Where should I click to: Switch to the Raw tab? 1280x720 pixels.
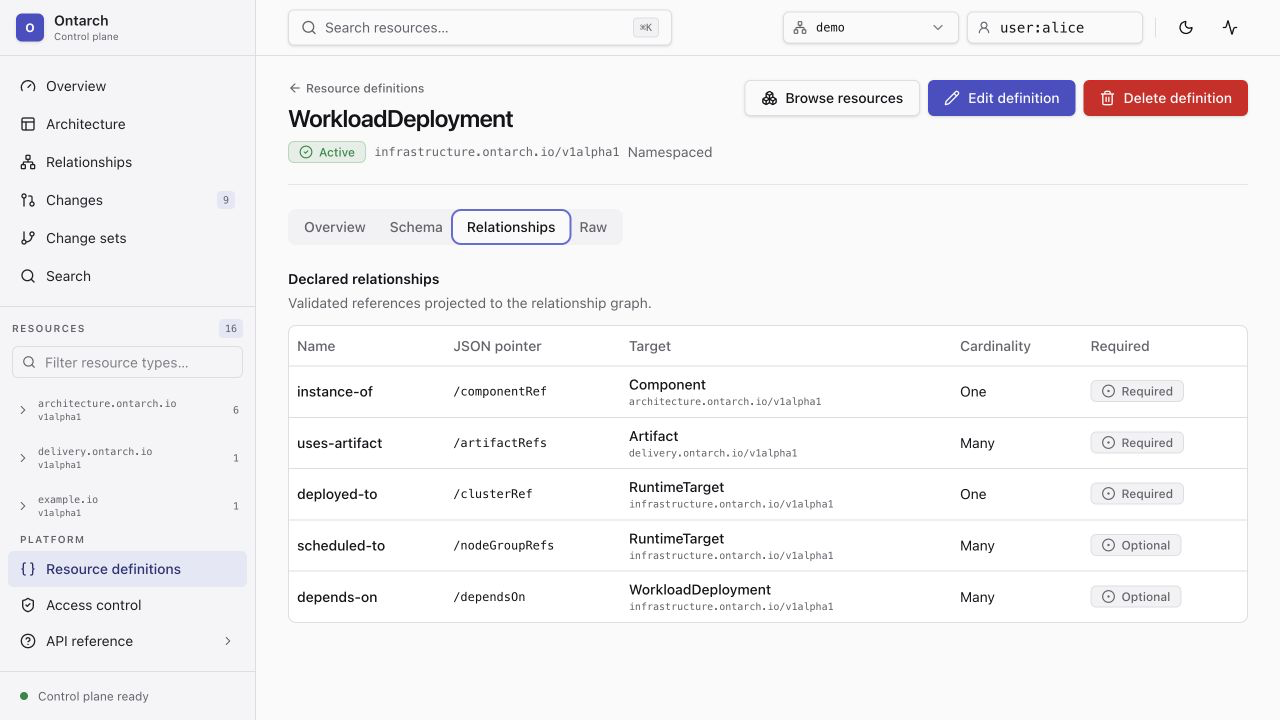point(593,227)
